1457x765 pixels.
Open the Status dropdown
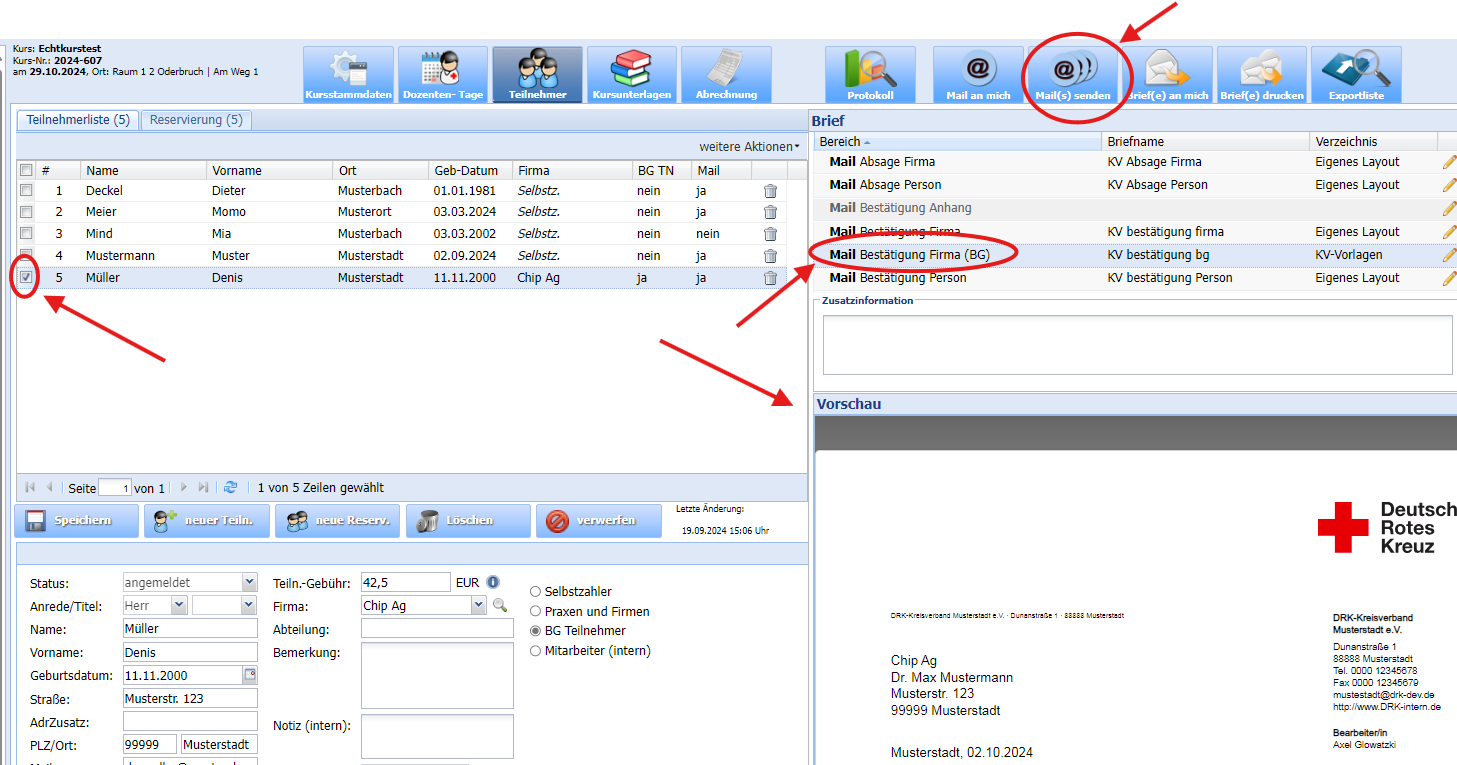(249, 583)
